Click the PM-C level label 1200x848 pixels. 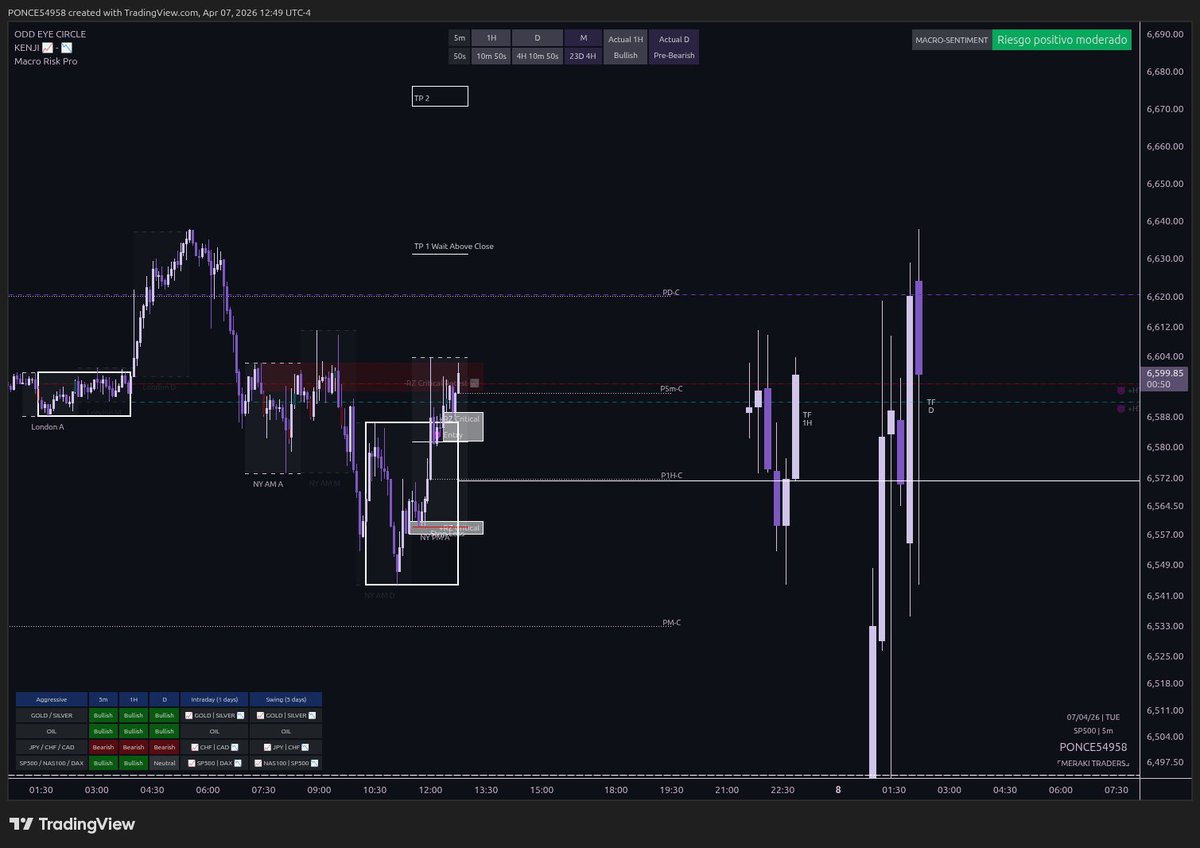click(671, 622)
